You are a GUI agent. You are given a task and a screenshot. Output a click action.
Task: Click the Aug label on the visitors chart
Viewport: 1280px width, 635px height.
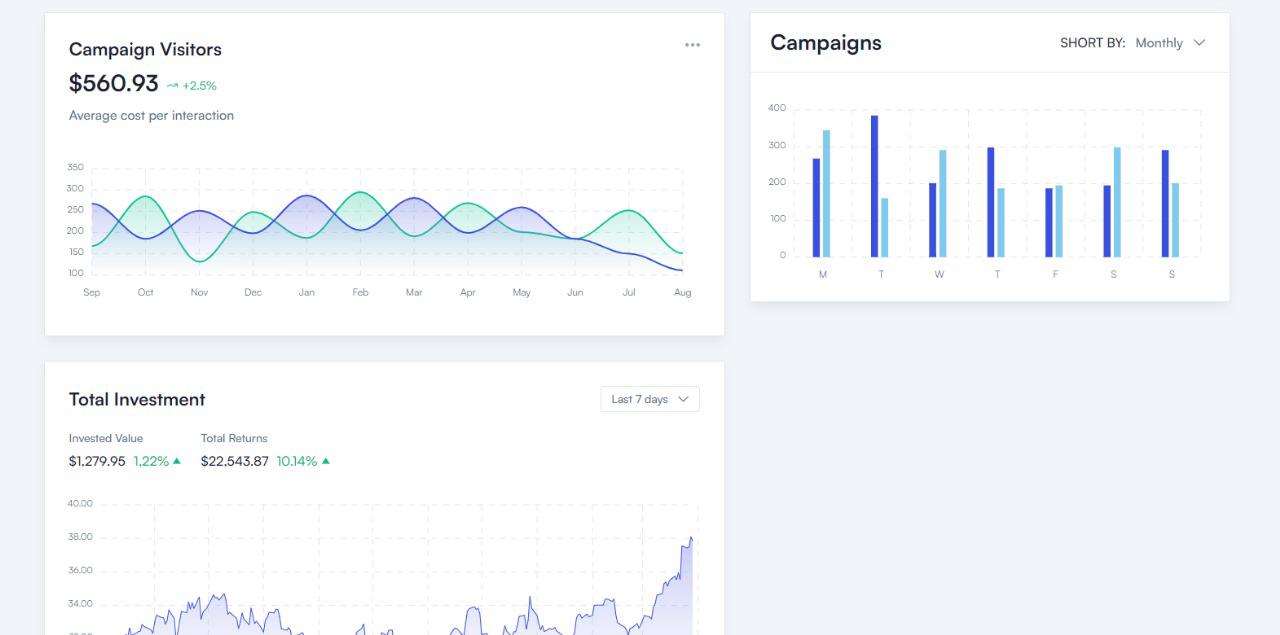pyautogui.click(x=682, y=293)
